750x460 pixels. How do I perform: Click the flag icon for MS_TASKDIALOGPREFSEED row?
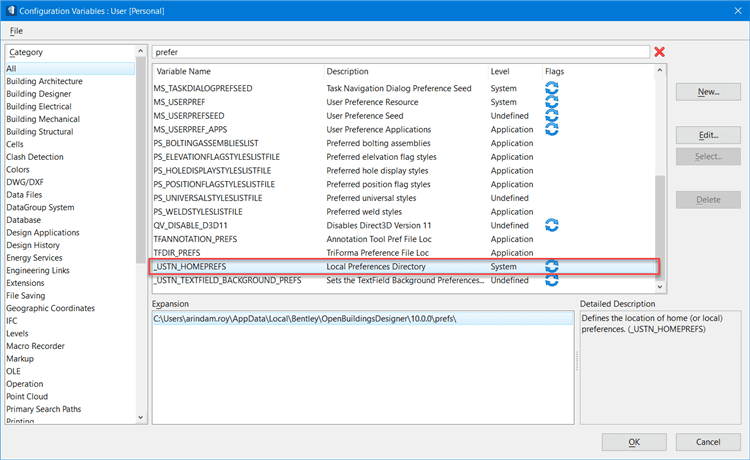551,88
